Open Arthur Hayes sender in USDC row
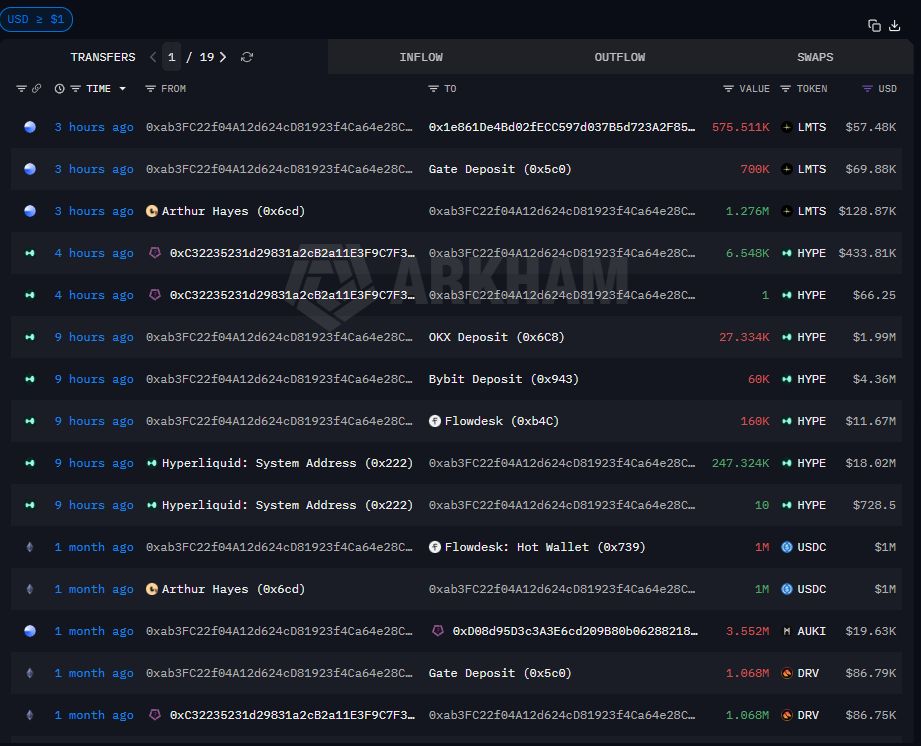921x746 pixels. point(233,589)
